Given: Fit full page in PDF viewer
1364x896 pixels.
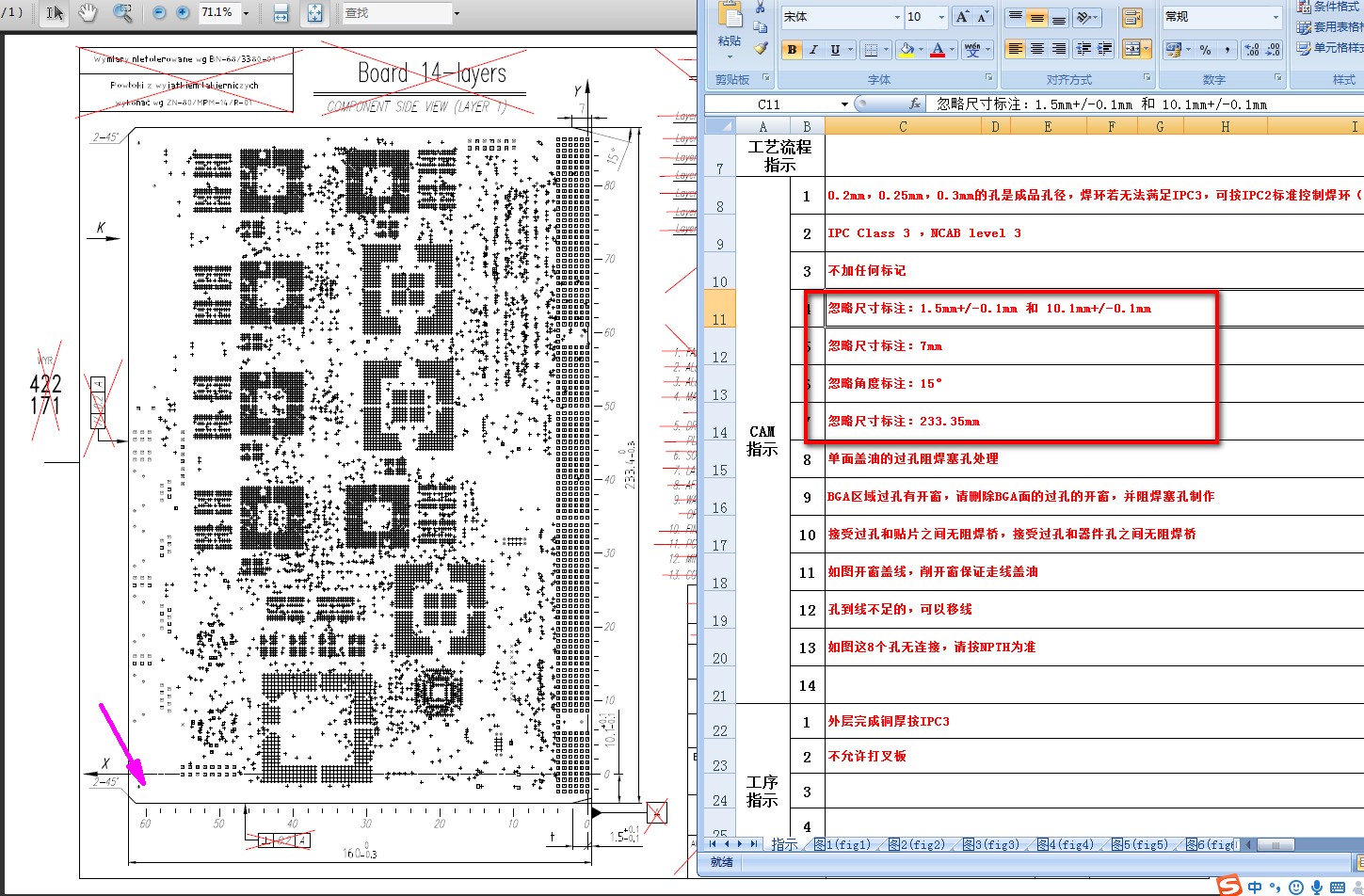Looking at the screenshot, I should pos(314,13).
